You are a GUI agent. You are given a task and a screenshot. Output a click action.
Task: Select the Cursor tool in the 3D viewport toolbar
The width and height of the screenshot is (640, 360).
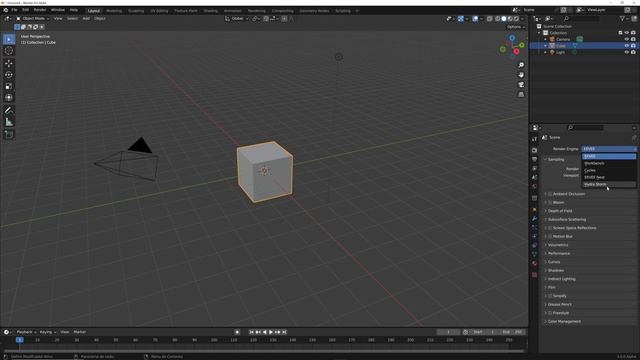[x=9, y=51]
